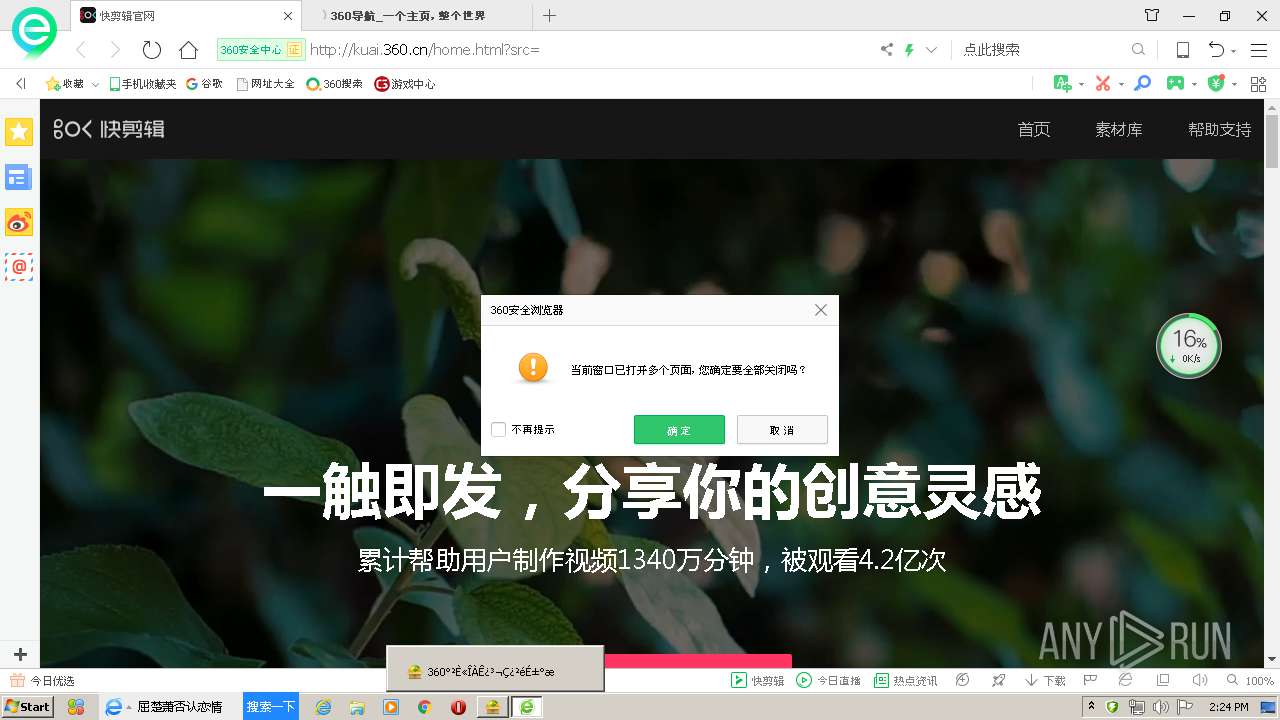This screenshot has width=1280, height=720.
Task: Add a sidebar app with plus icon
Action: click(x=19, y=655)
